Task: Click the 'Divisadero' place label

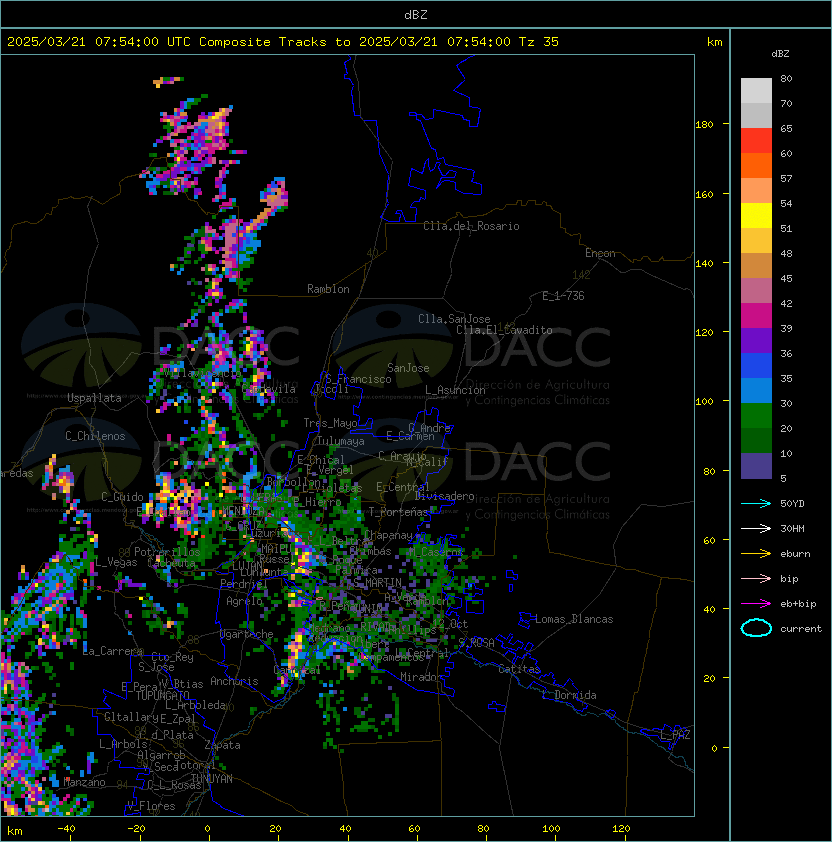Action: pyautogui.click(x=445, y=496)
